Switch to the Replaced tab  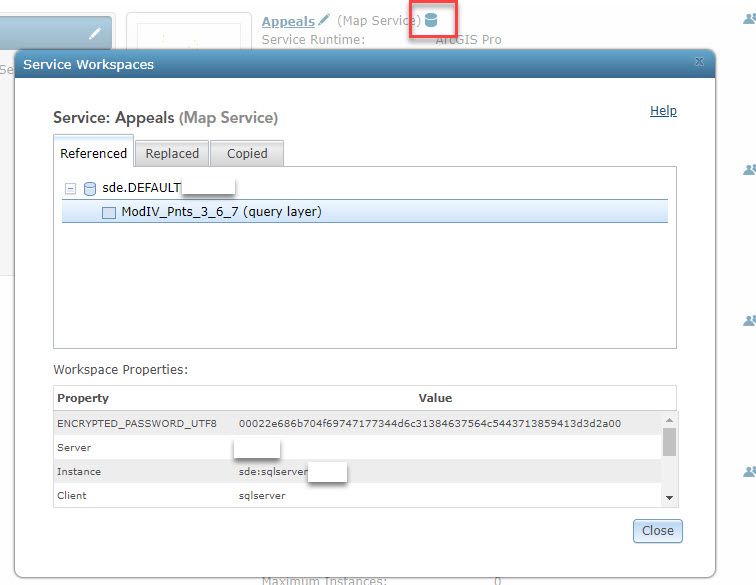172,153
